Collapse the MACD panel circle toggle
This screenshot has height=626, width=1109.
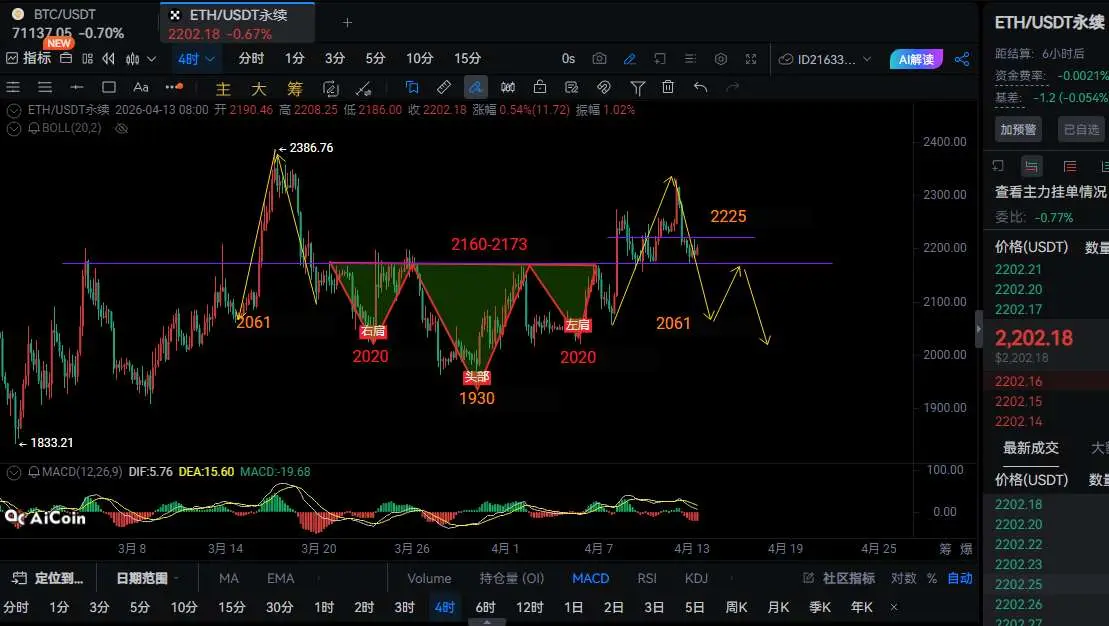[x=13, y=472]
